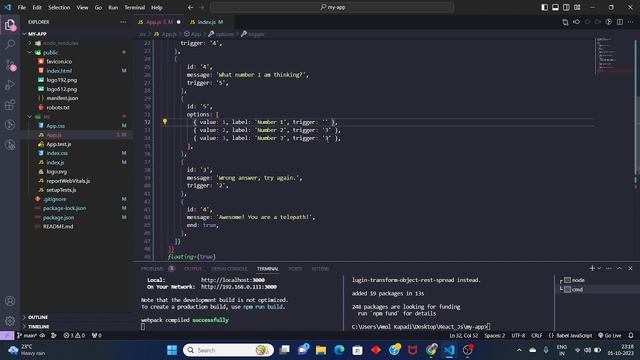This screenshot has width=640, height=360.
Task: Select the node terminal instance
Action: (578, 280)
